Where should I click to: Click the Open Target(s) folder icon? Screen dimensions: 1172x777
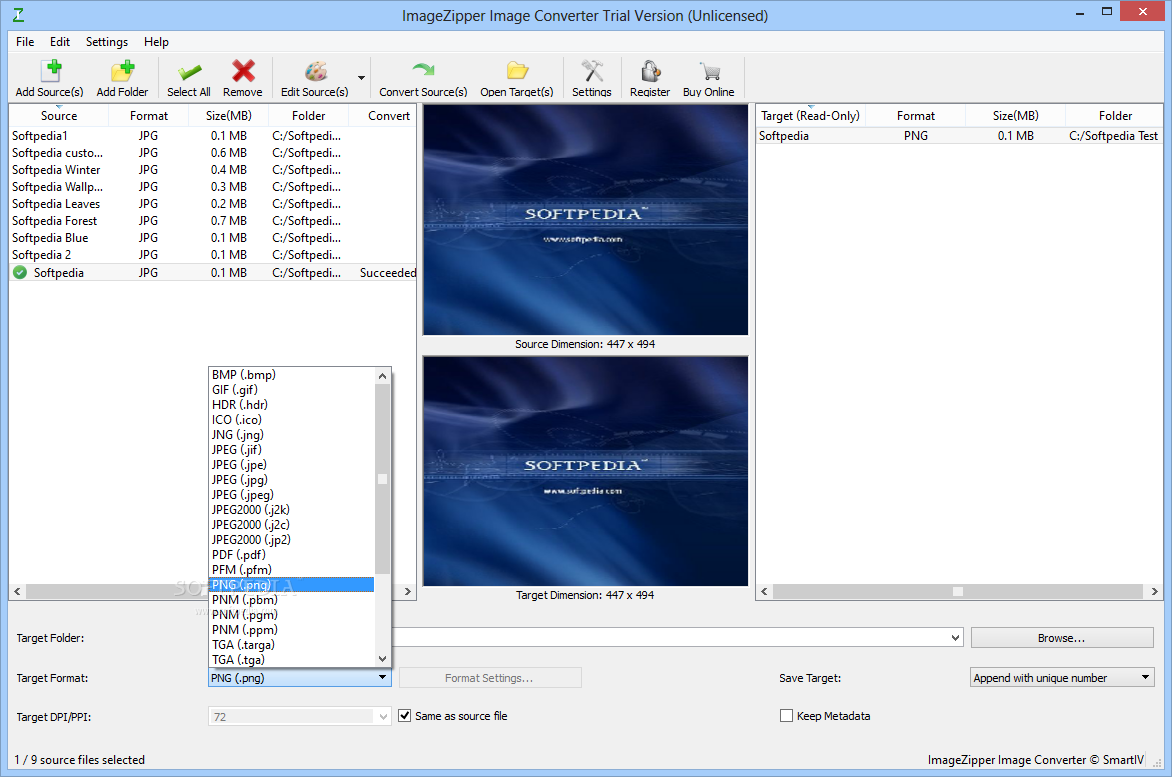tap(517, 71)
